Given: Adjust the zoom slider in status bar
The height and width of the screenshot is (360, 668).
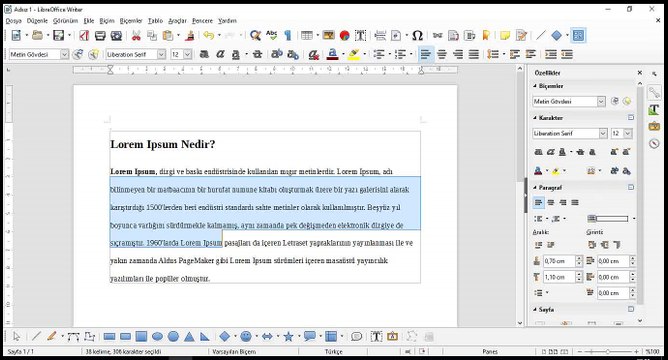Looking at the screenshot, I should pyautogui.click(x=608, y=351).
